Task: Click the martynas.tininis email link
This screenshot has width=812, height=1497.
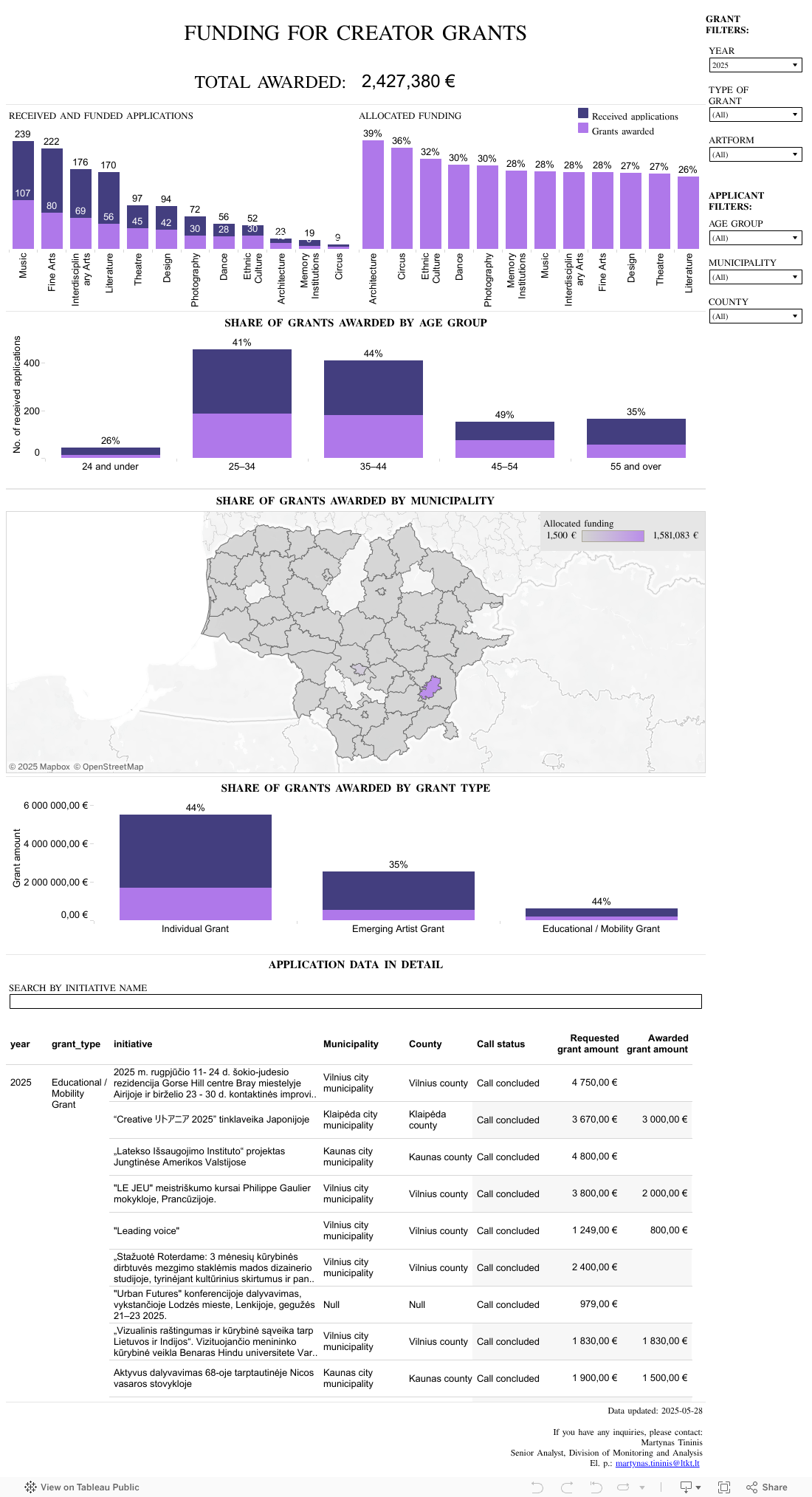Action: pos(657,1463)
